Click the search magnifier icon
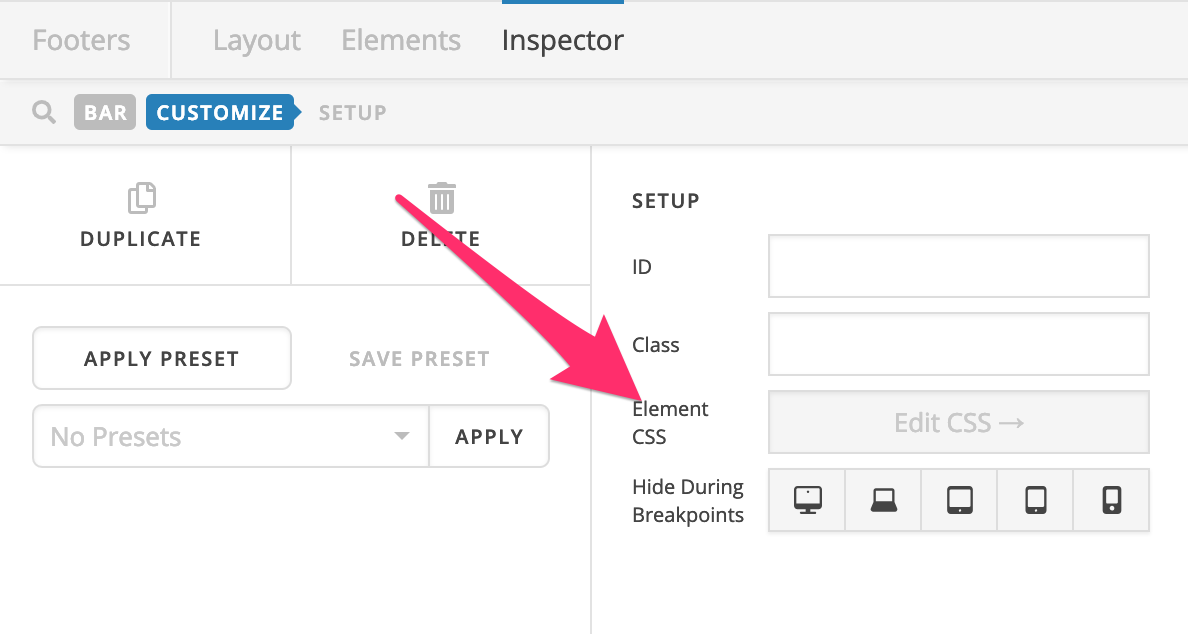The image size is (1188, 634). pyautogui.click(x=44, y=112)
